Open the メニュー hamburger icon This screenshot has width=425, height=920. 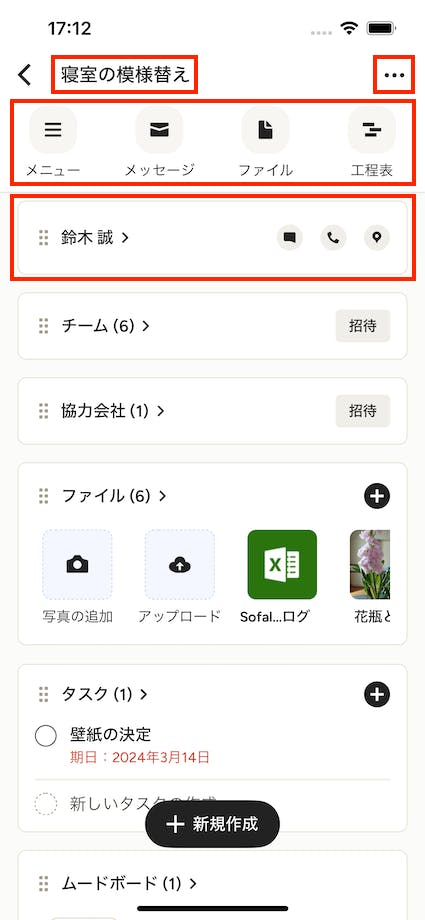[x=53, y=130]
